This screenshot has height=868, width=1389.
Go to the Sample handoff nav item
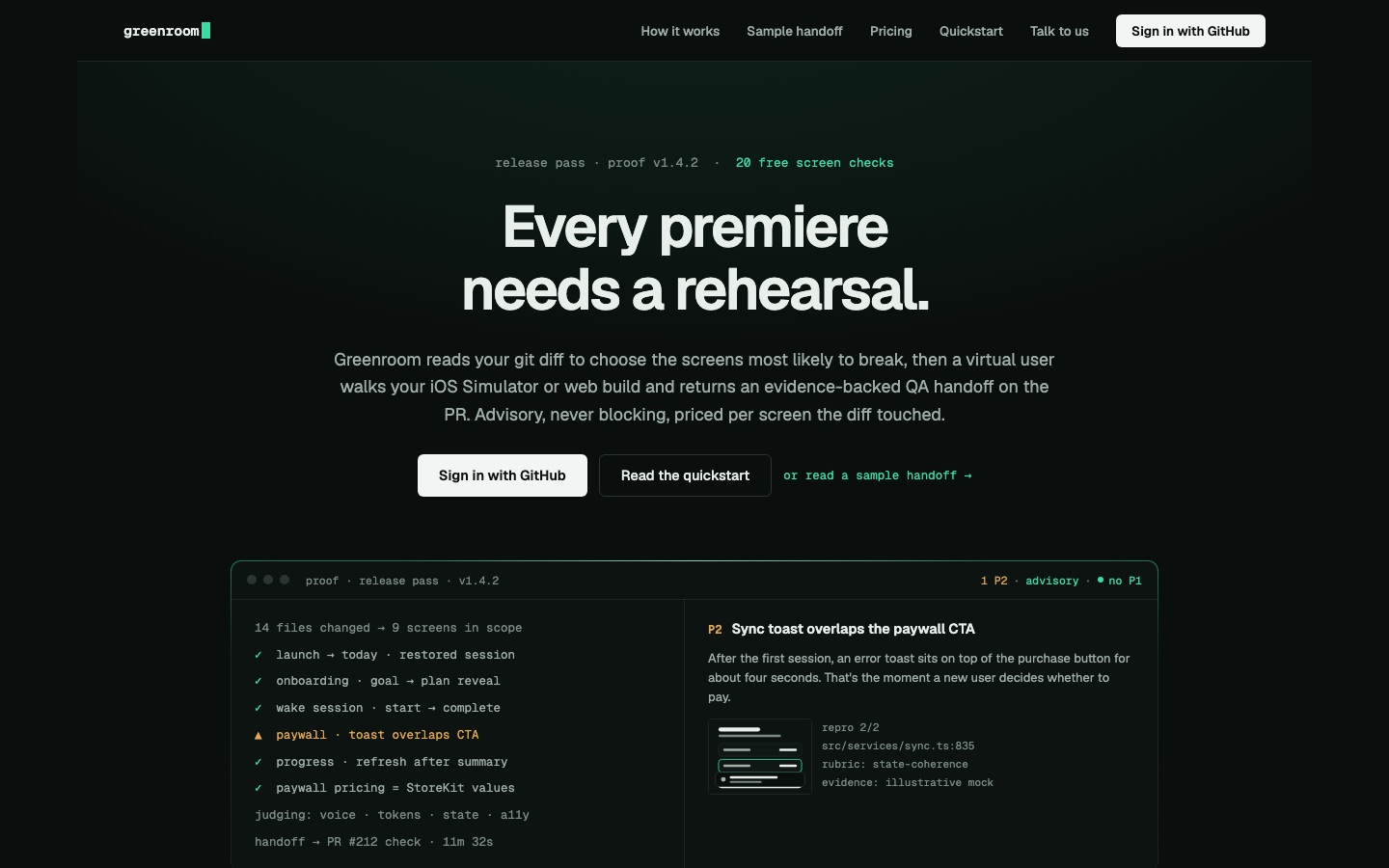(795, 31)
